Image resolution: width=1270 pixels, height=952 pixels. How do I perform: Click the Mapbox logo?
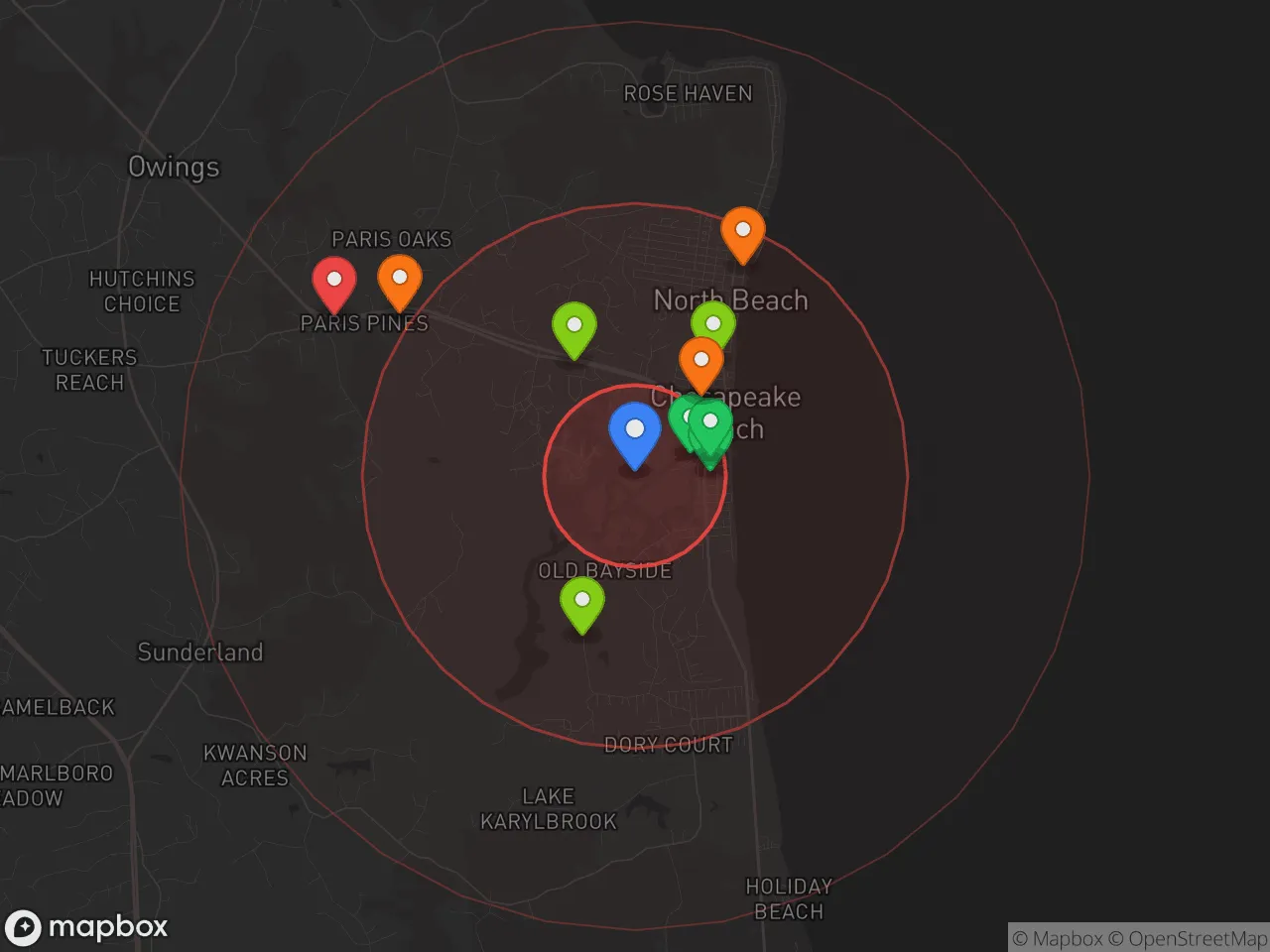(x=86, y=927)
